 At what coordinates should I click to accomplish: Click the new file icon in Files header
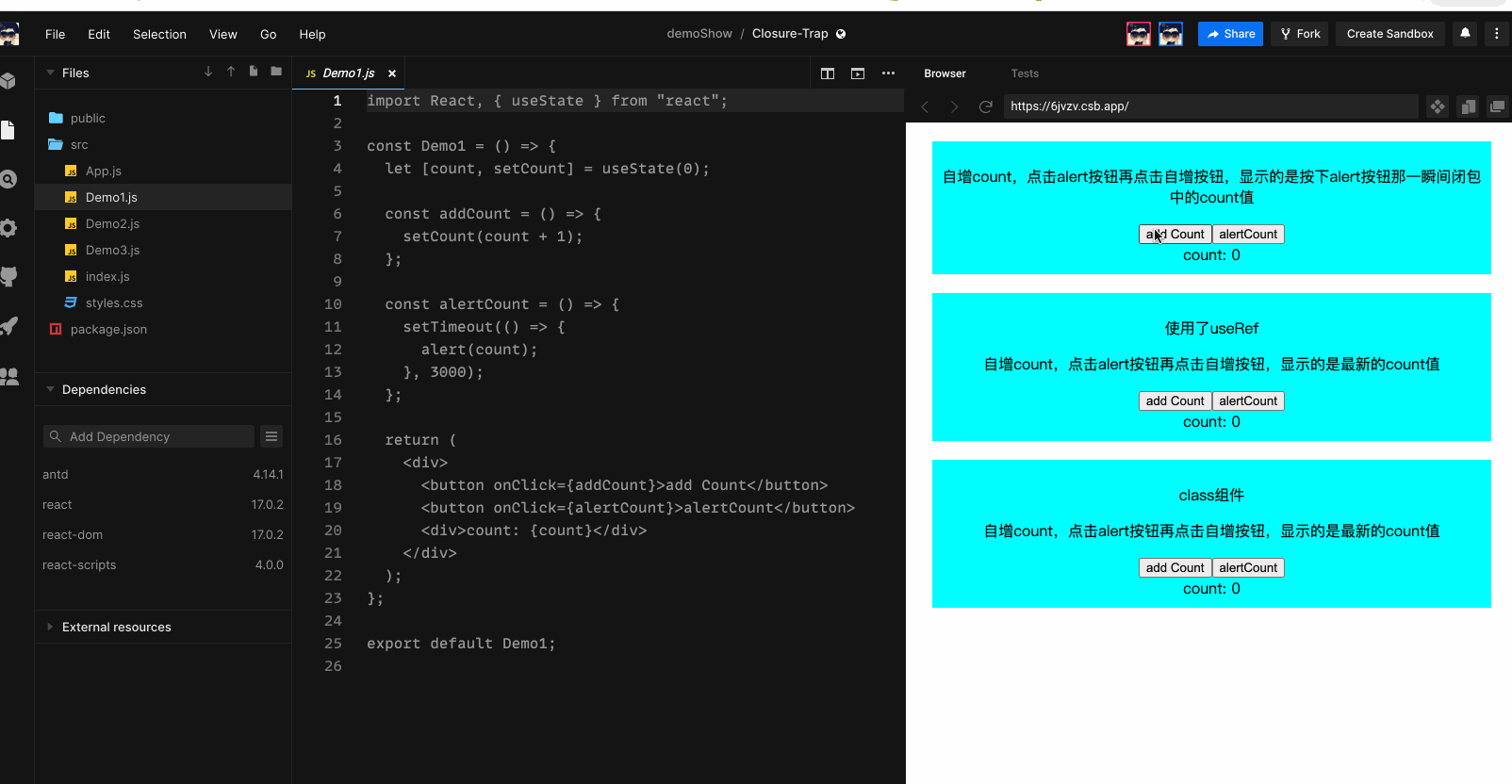254,72
